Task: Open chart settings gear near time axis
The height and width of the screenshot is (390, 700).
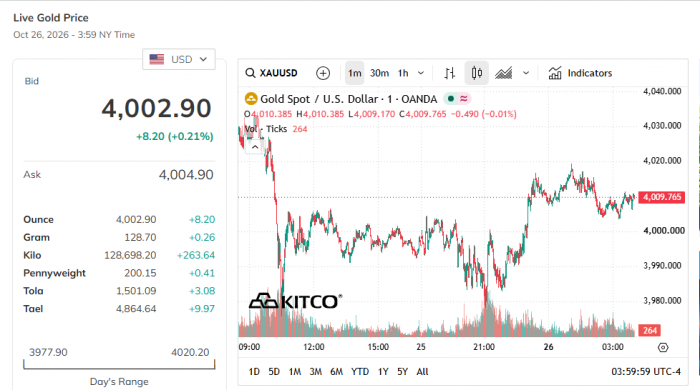Action: click(663, 347)
